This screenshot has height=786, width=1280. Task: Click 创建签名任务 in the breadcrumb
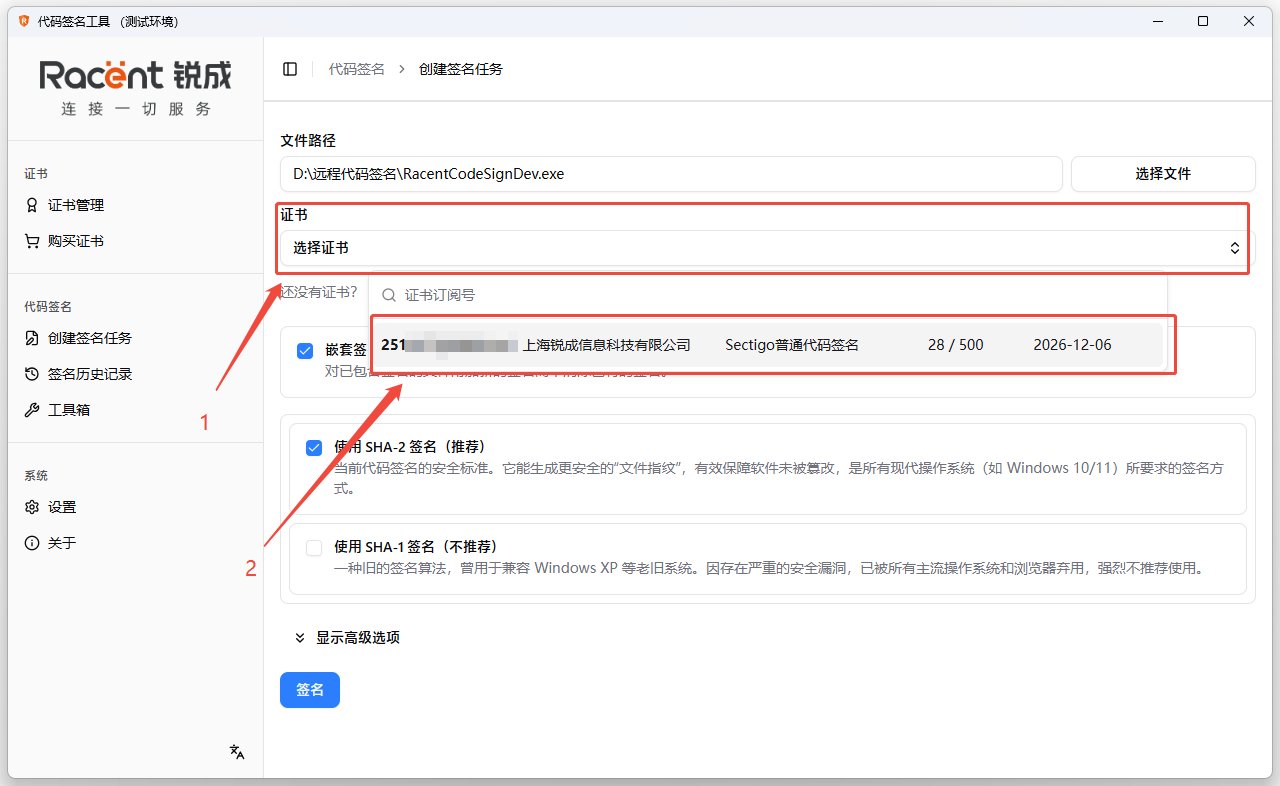pyautogui.click(x=461, y=68)
